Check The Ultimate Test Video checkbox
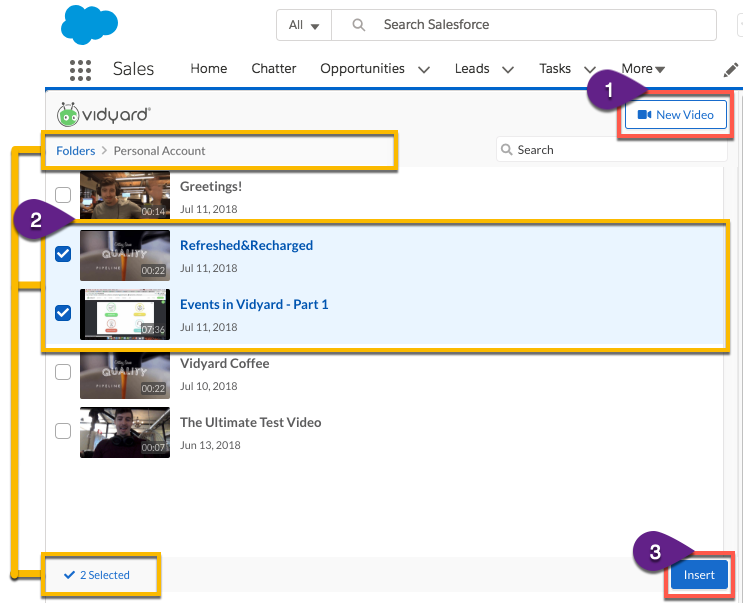 click(x=63, y=431)
